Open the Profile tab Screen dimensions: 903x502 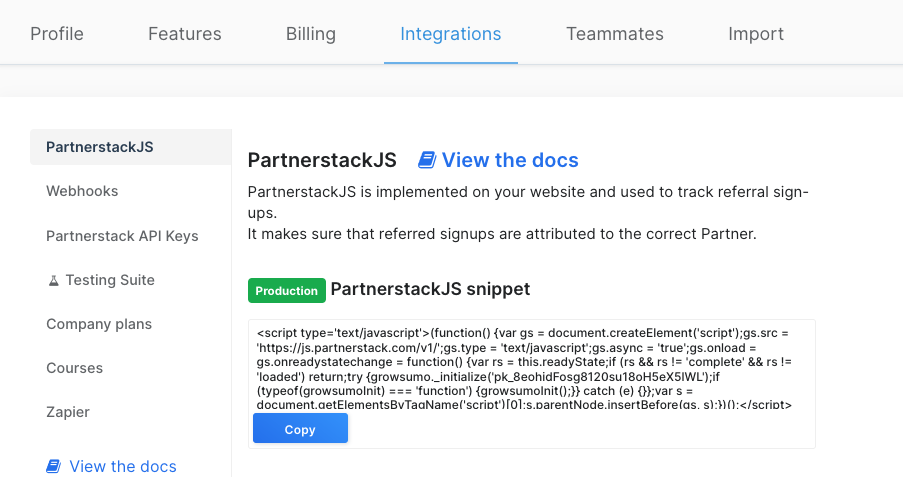(56, 34)
